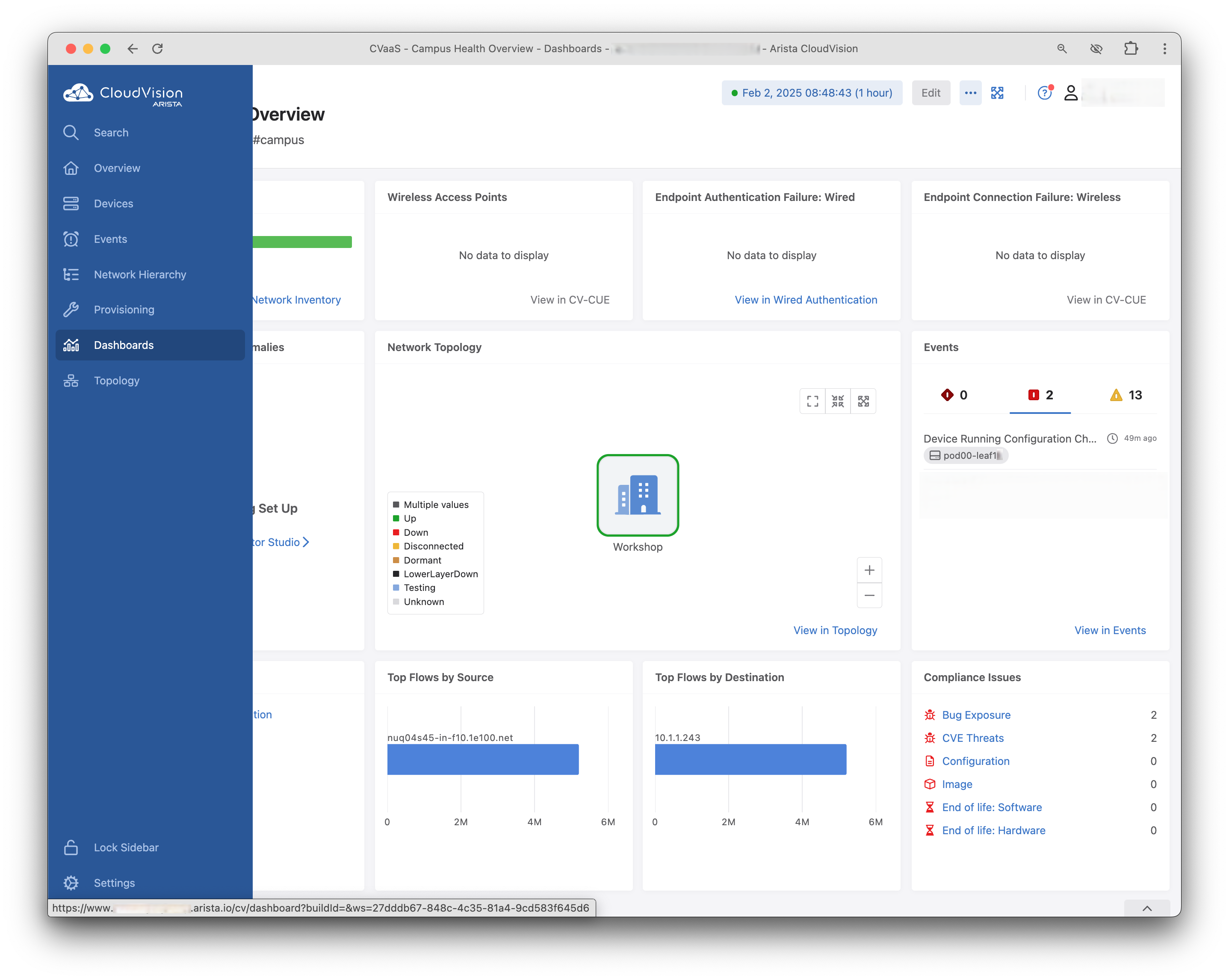Click the topology zoom in plus button

pos(869,570)
